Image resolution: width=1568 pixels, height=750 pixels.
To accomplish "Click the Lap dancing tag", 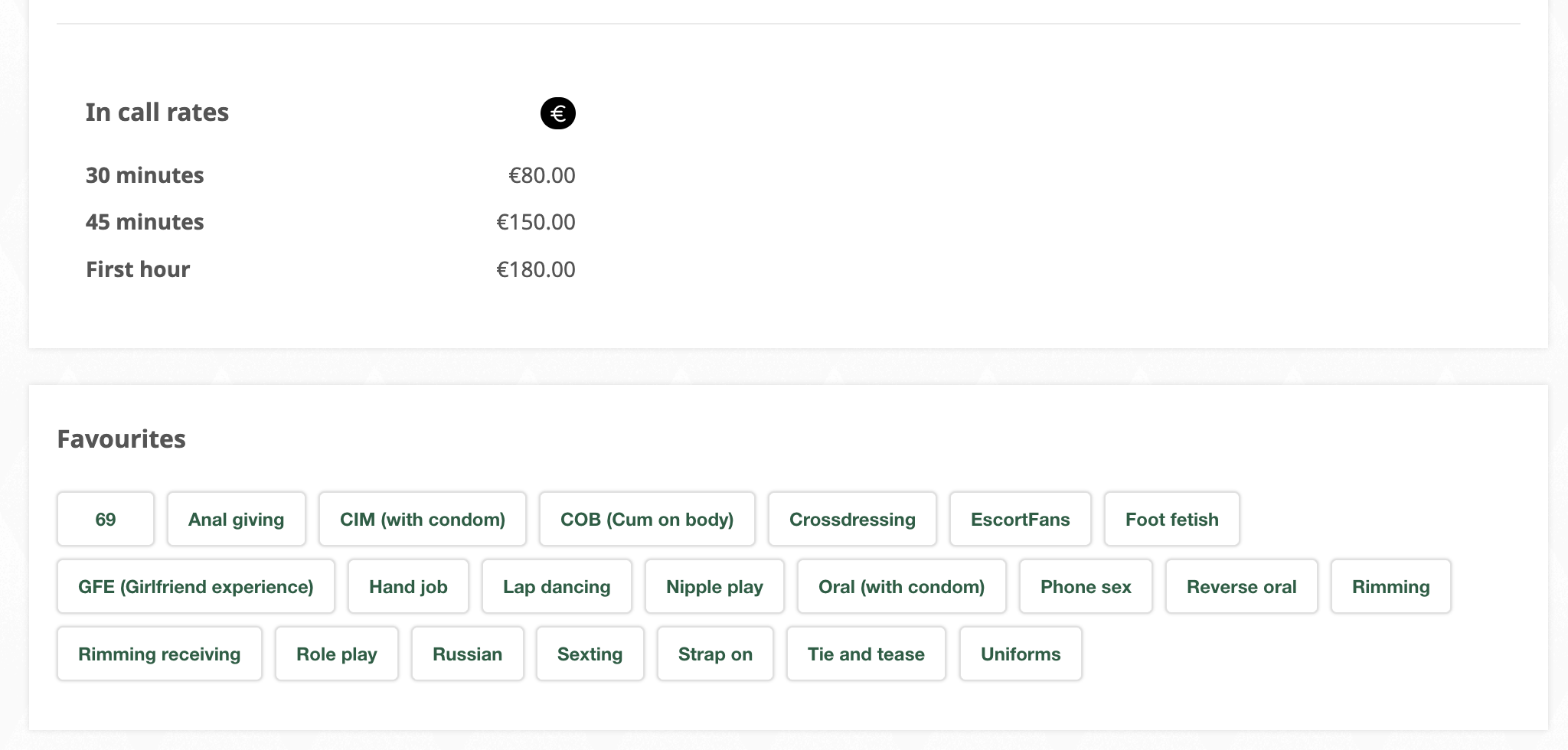I will coord(557,586).
